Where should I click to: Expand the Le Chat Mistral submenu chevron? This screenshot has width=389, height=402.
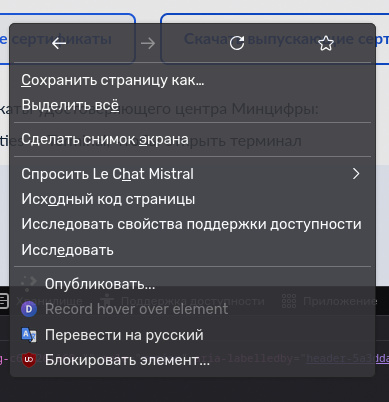click(356, 174)
